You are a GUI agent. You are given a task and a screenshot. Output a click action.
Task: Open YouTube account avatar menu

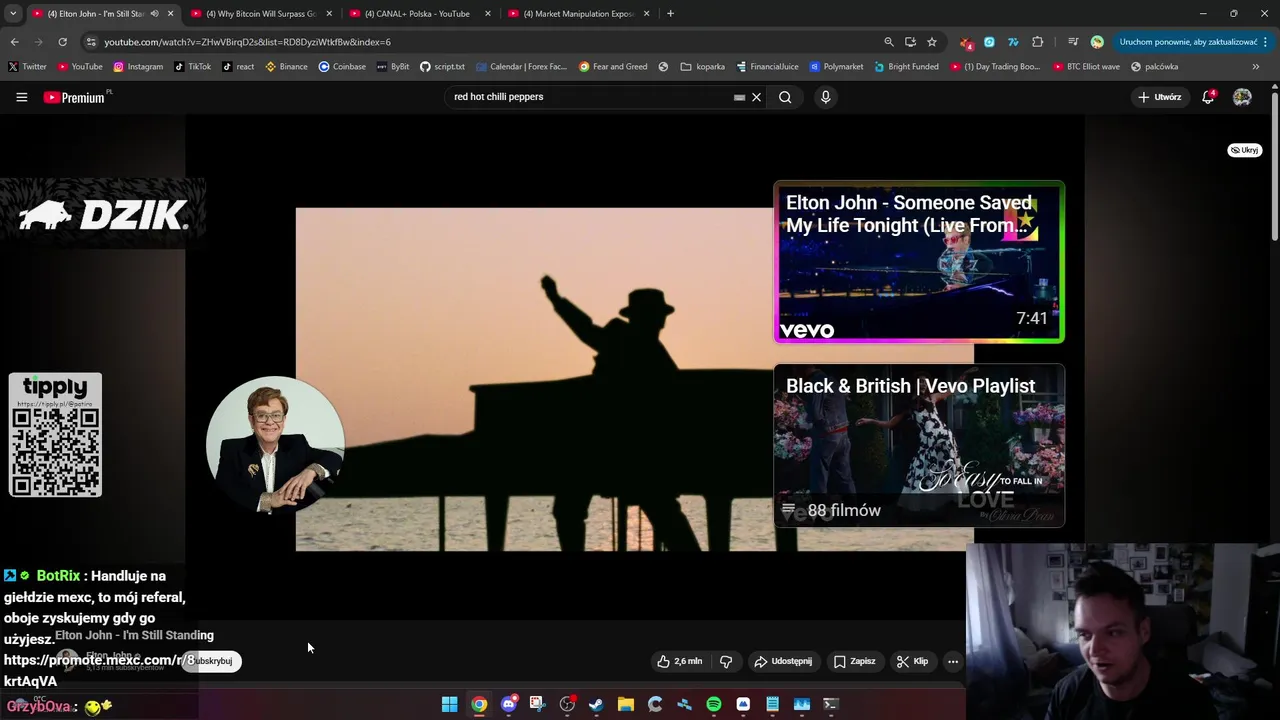(x=1242, y=97)
